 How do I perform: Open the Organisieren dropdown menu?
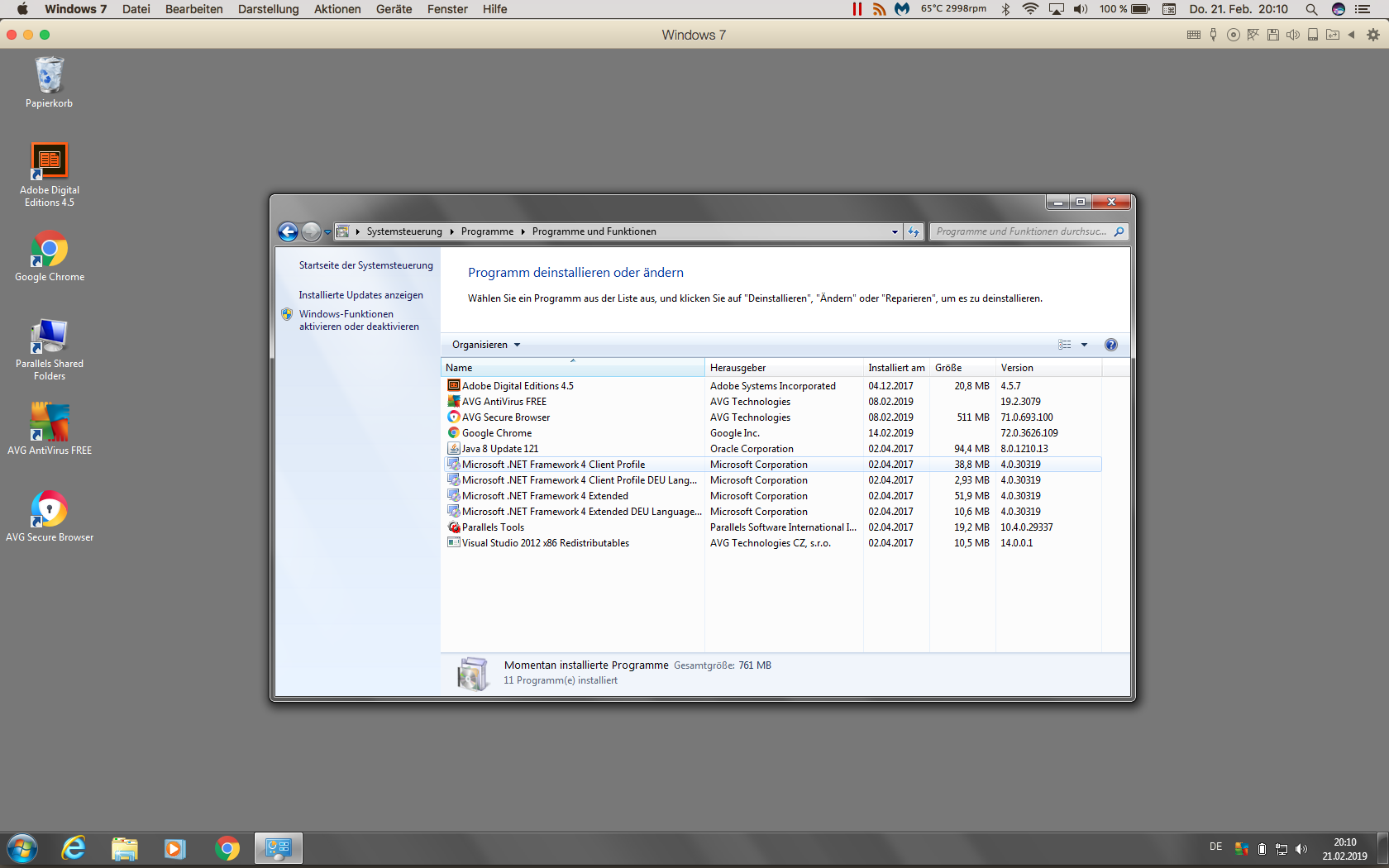point(486,345)
